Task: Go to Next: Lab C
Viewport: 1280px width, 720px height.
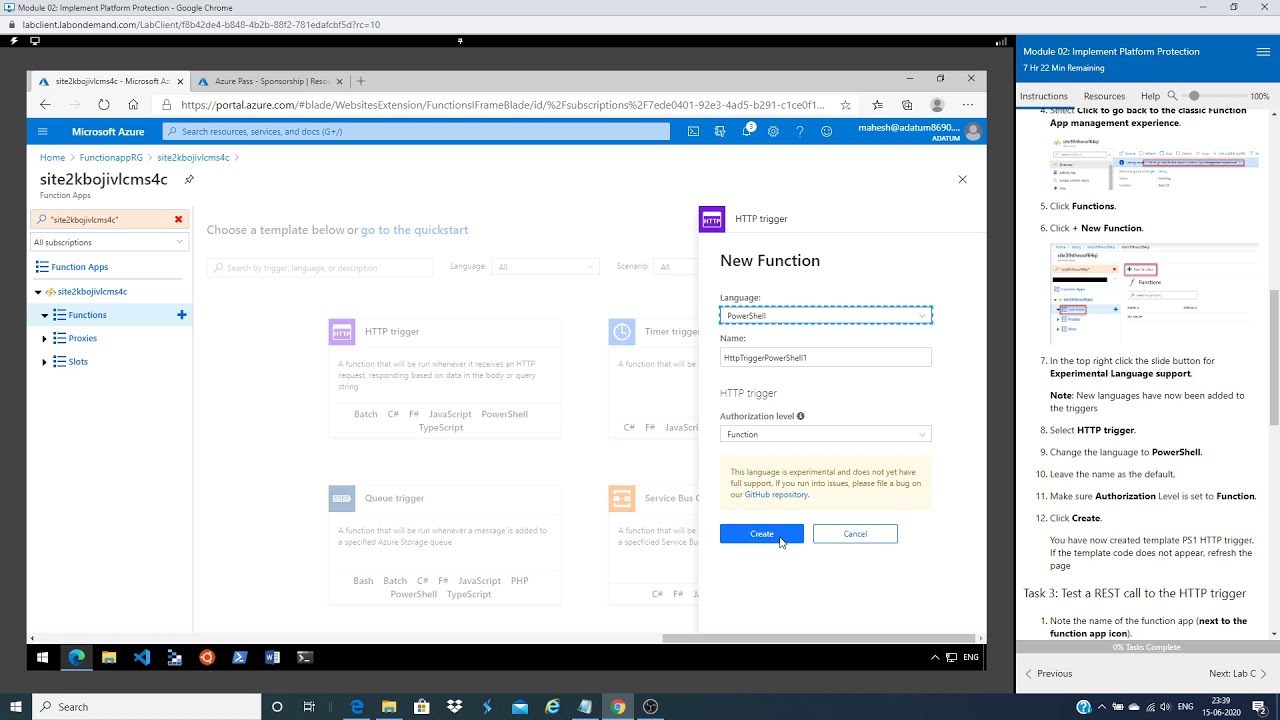Action: pyautogui.click(x=1238, y=674)
